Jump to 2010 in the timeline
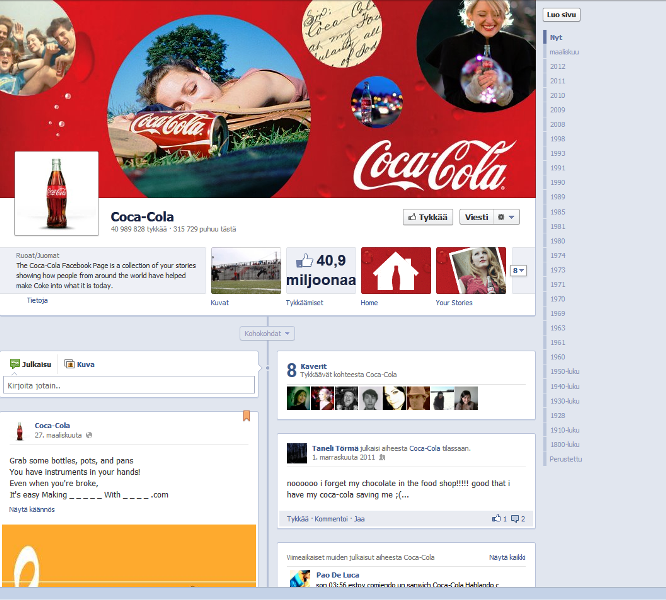The height and width of the screenshot is (600, 666). point(558,95)
